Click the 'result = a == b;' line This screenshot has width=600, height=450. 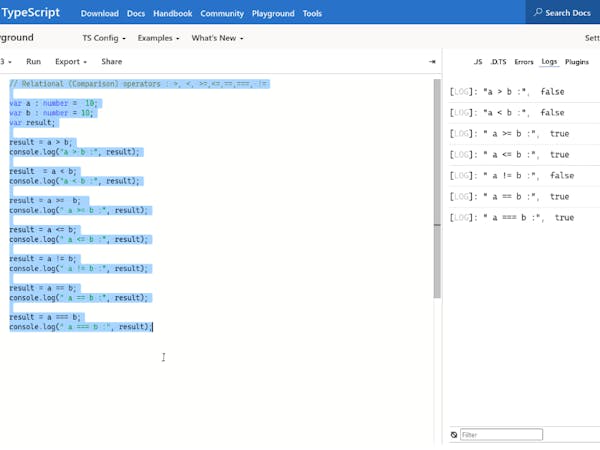point(43,288)
